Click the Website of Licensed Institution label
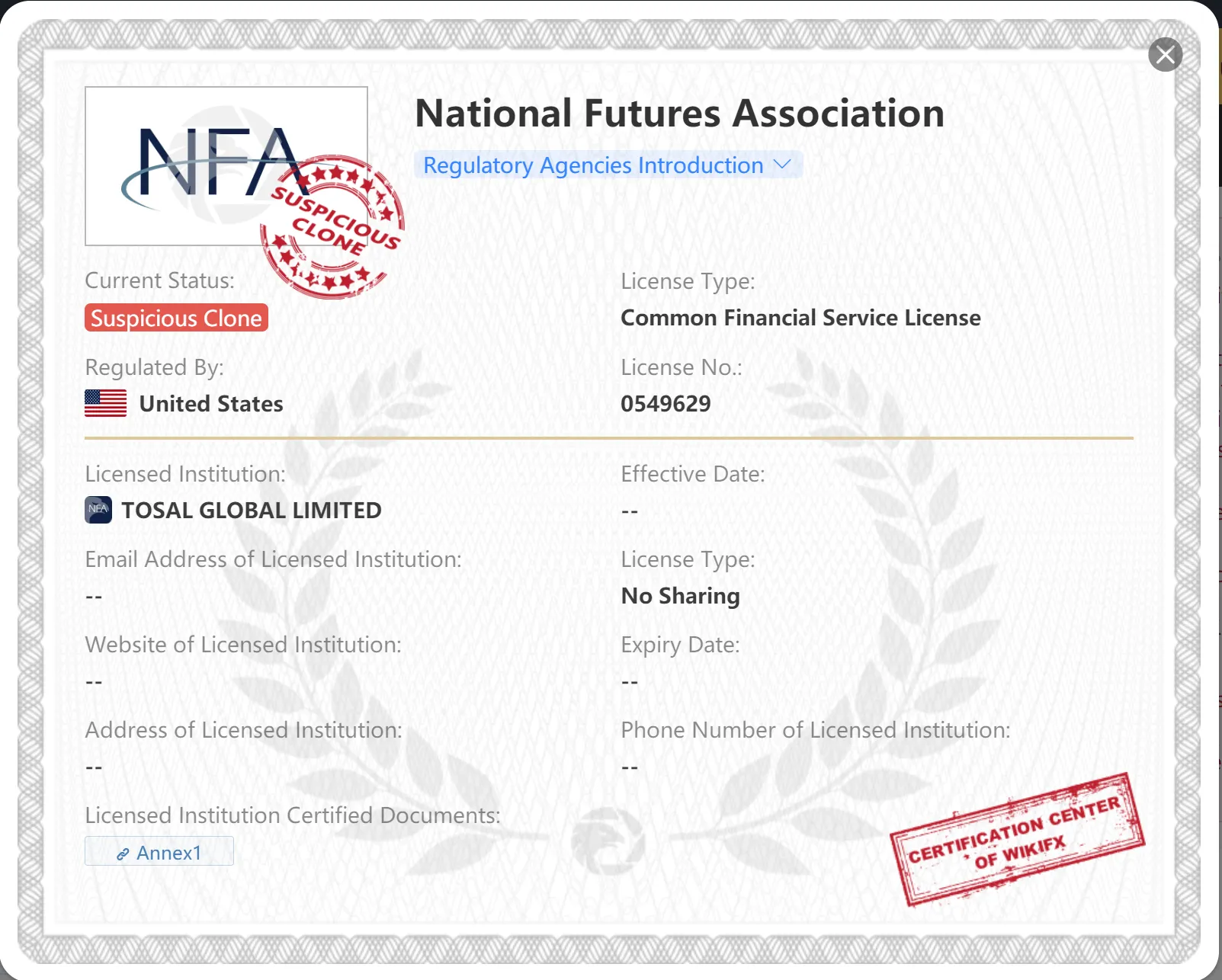 [x=243, y=645]
